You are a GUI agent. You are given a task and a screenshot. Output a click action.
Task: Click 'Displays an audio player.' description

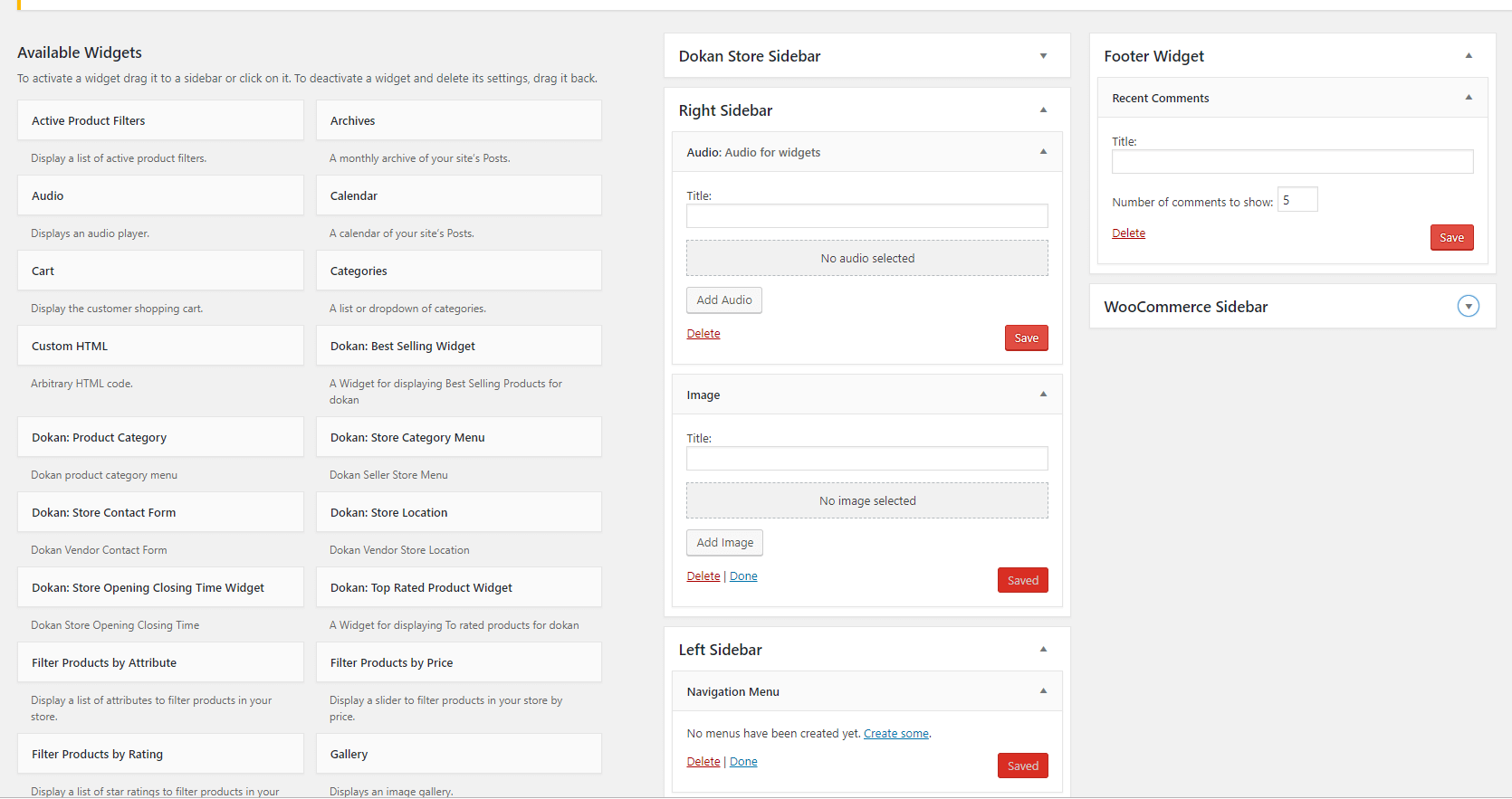pyautogui.click(x=90, y=233)
